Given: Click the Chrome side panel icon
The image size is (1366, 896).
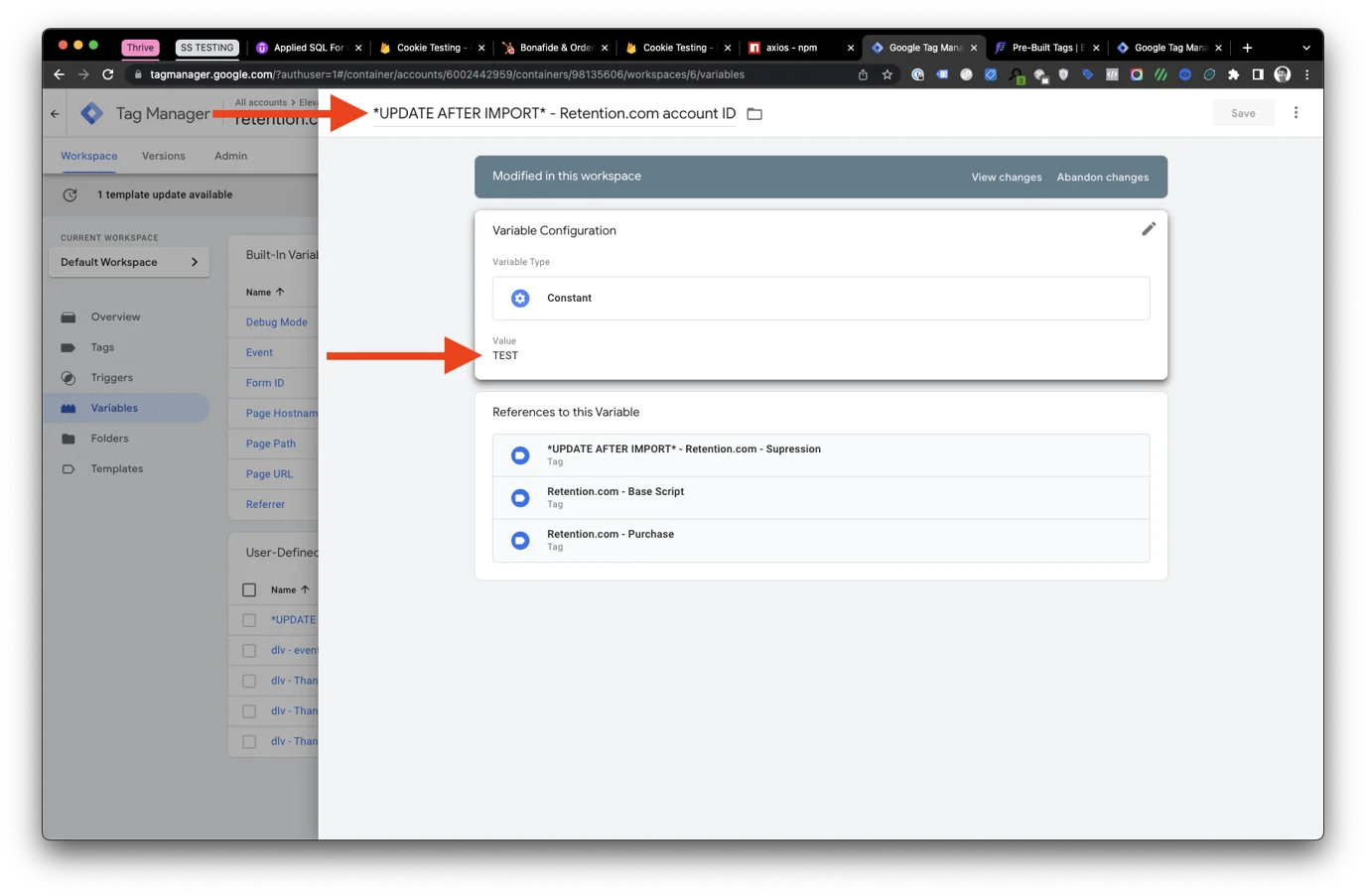Looking at the screenshot, I should 1257,74.
